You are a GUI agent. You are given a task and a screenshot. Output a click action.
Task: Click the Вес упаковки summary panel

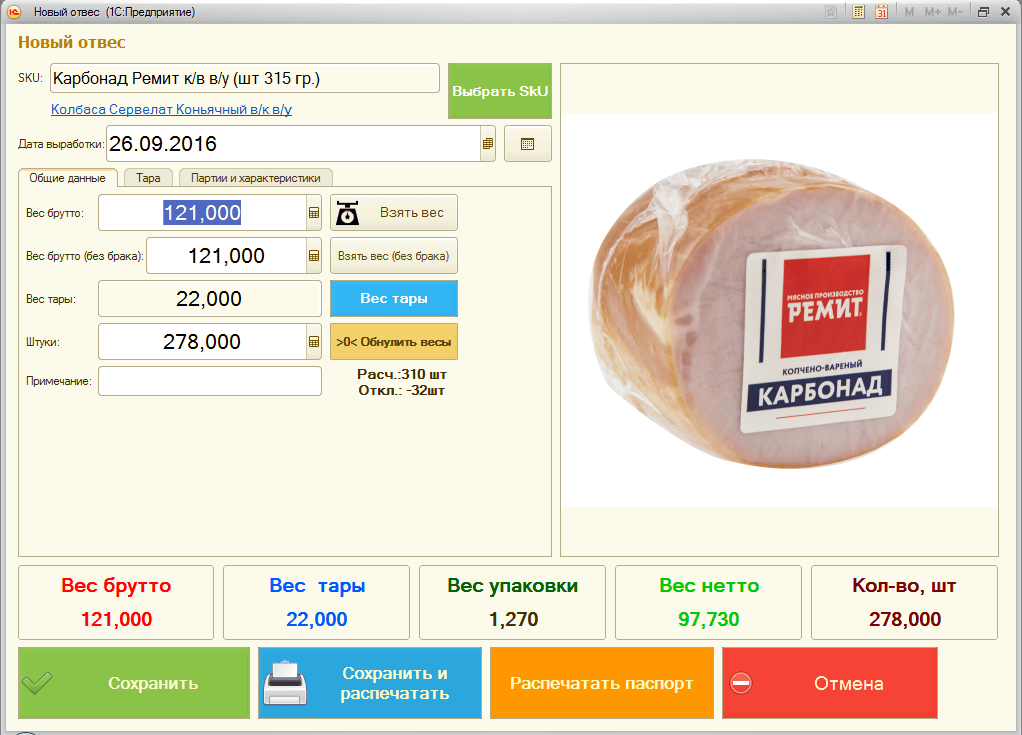512,603
